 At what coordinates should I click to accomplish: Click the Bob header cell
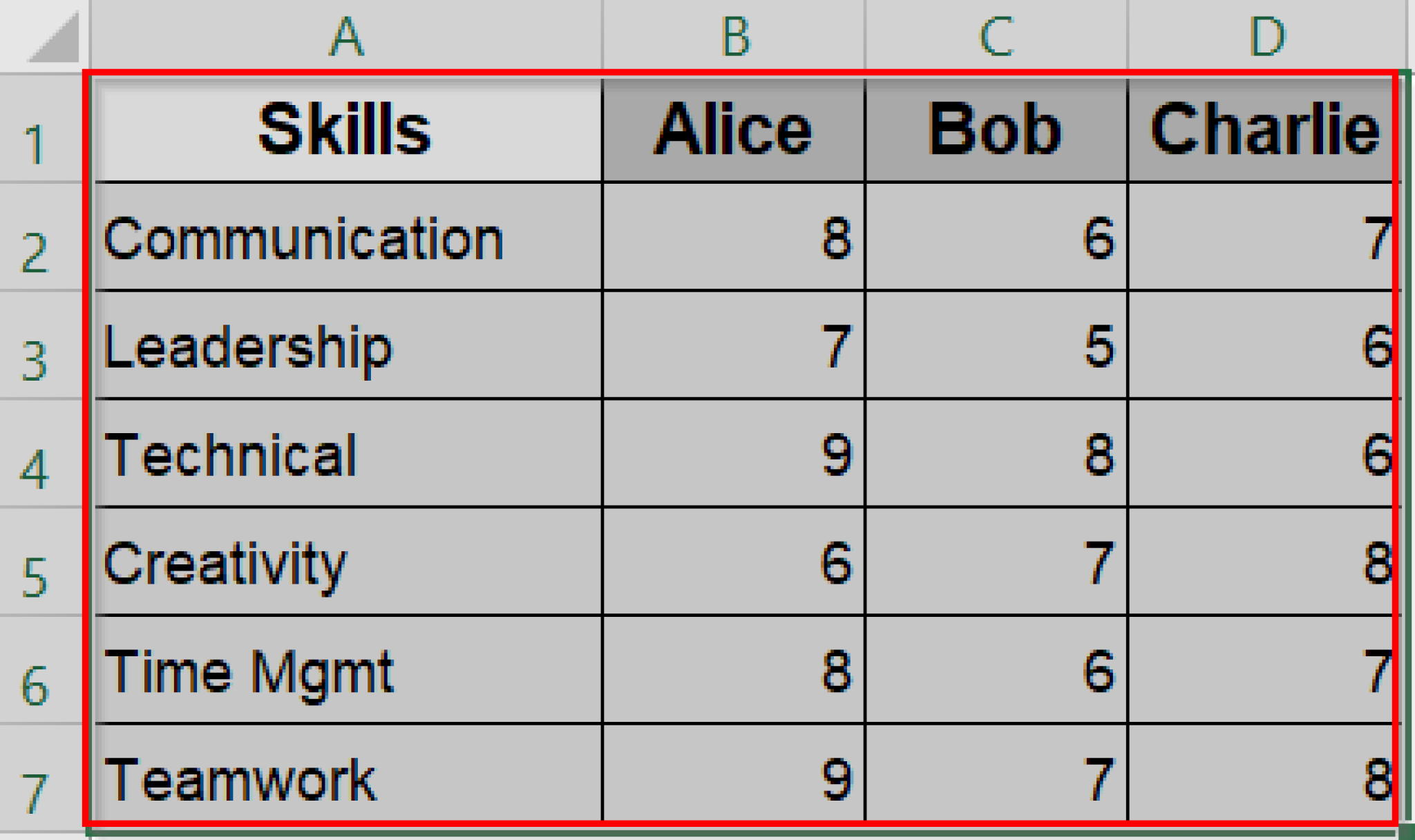tap(995, 128)
